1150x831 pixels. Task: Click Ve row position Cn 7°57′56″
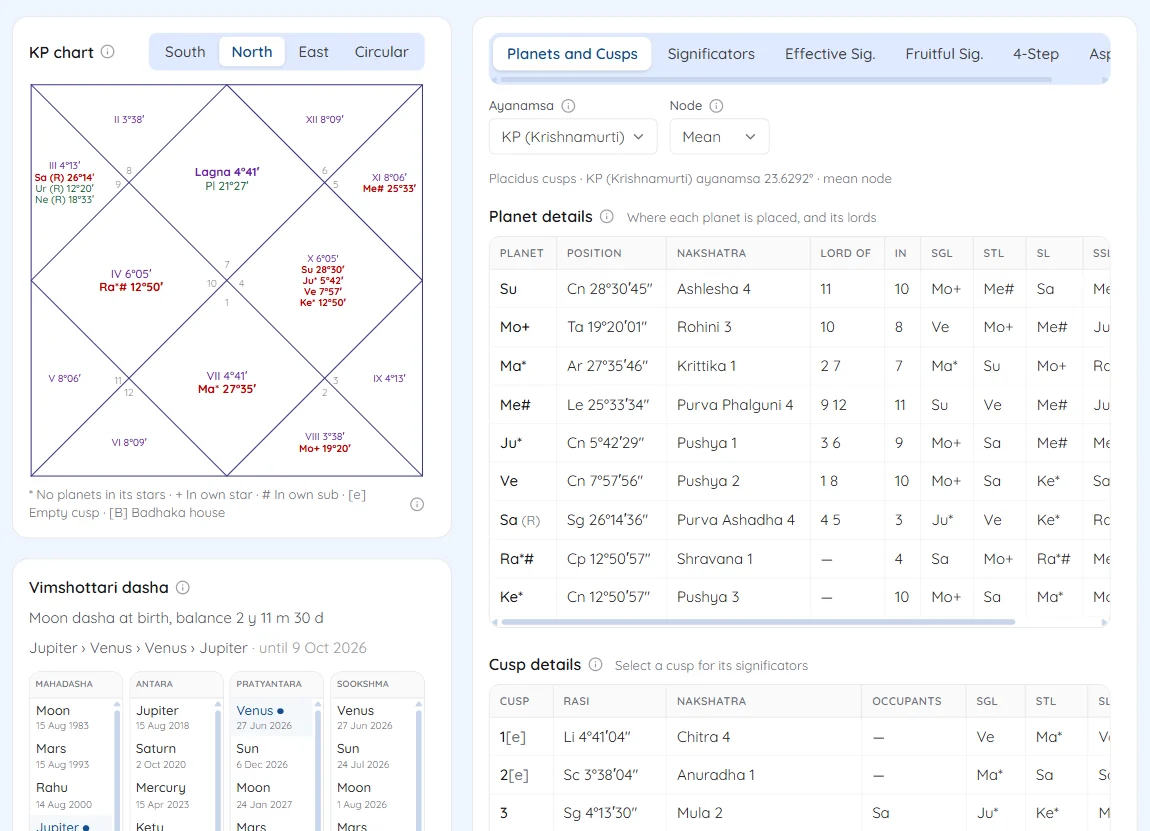click(x=605, y=481)
